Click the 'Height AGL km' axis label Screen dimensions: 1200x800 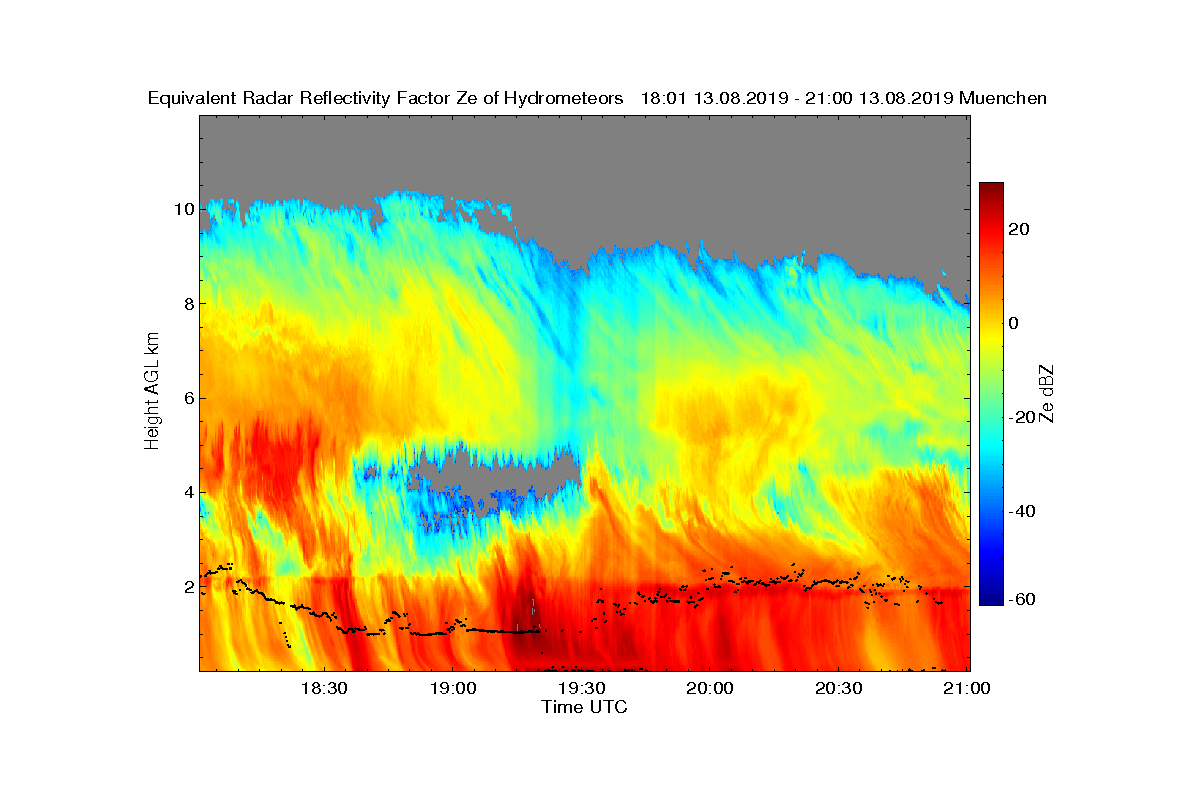[152, 393]
